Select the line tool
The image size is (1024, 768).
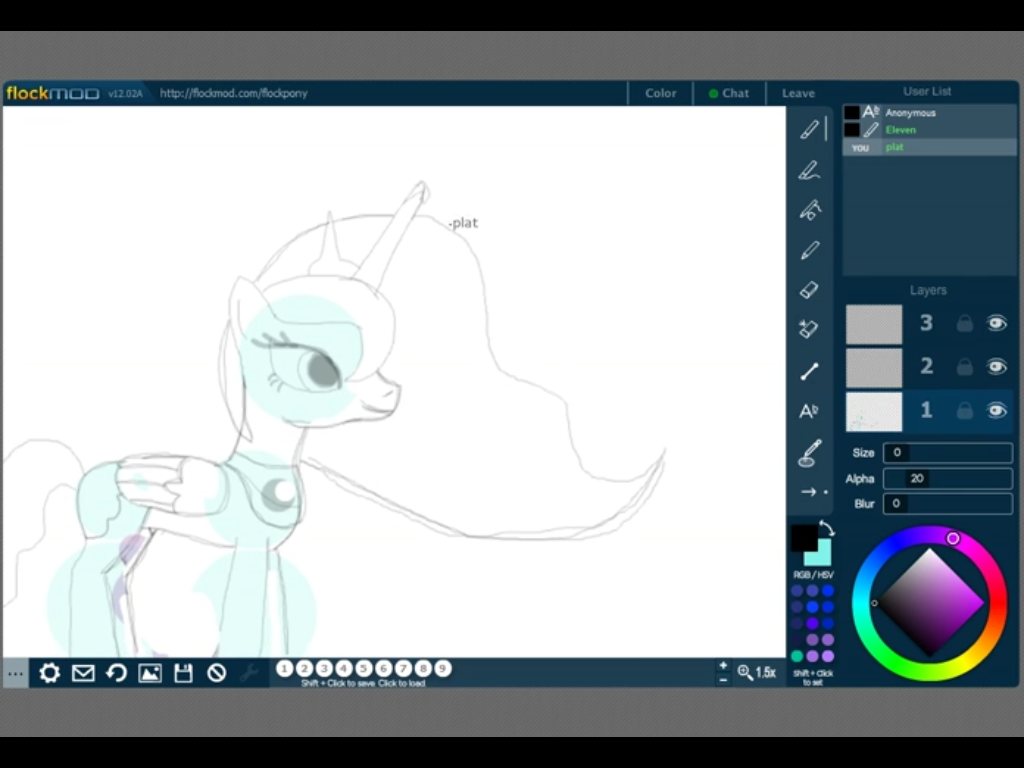(x=809, y=372)
